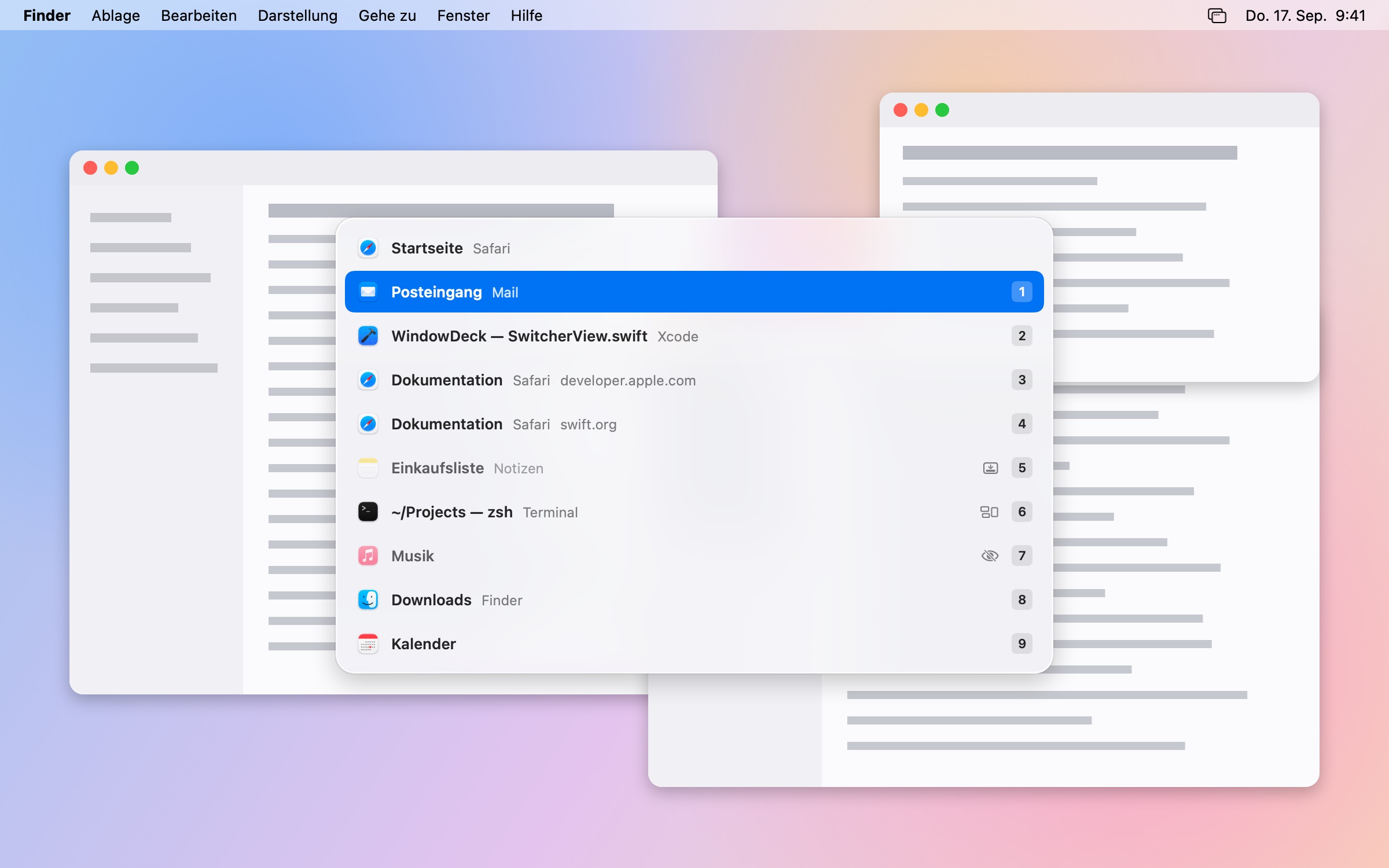Viewport: 1389px width, 868px height.
Task: Select the Startseite Safari entry
Action: click(x=694, y=248)
